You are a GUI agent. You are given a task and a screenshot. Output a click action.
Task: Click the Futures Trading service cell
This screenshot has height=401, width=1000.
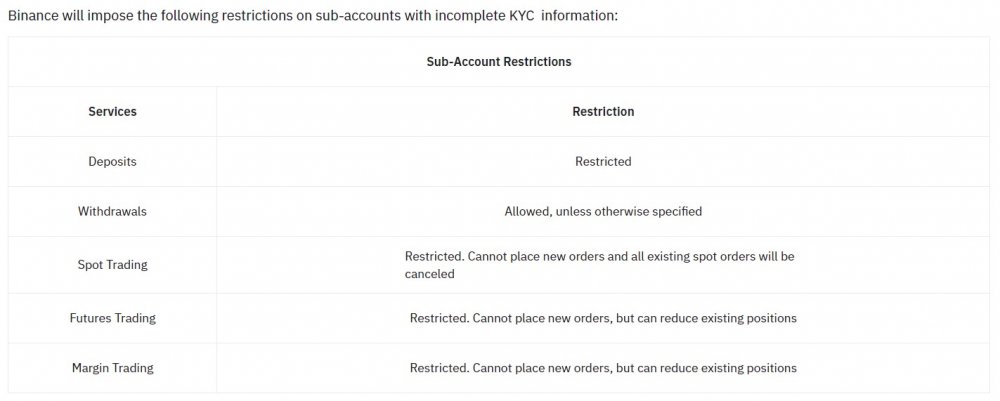112,317
